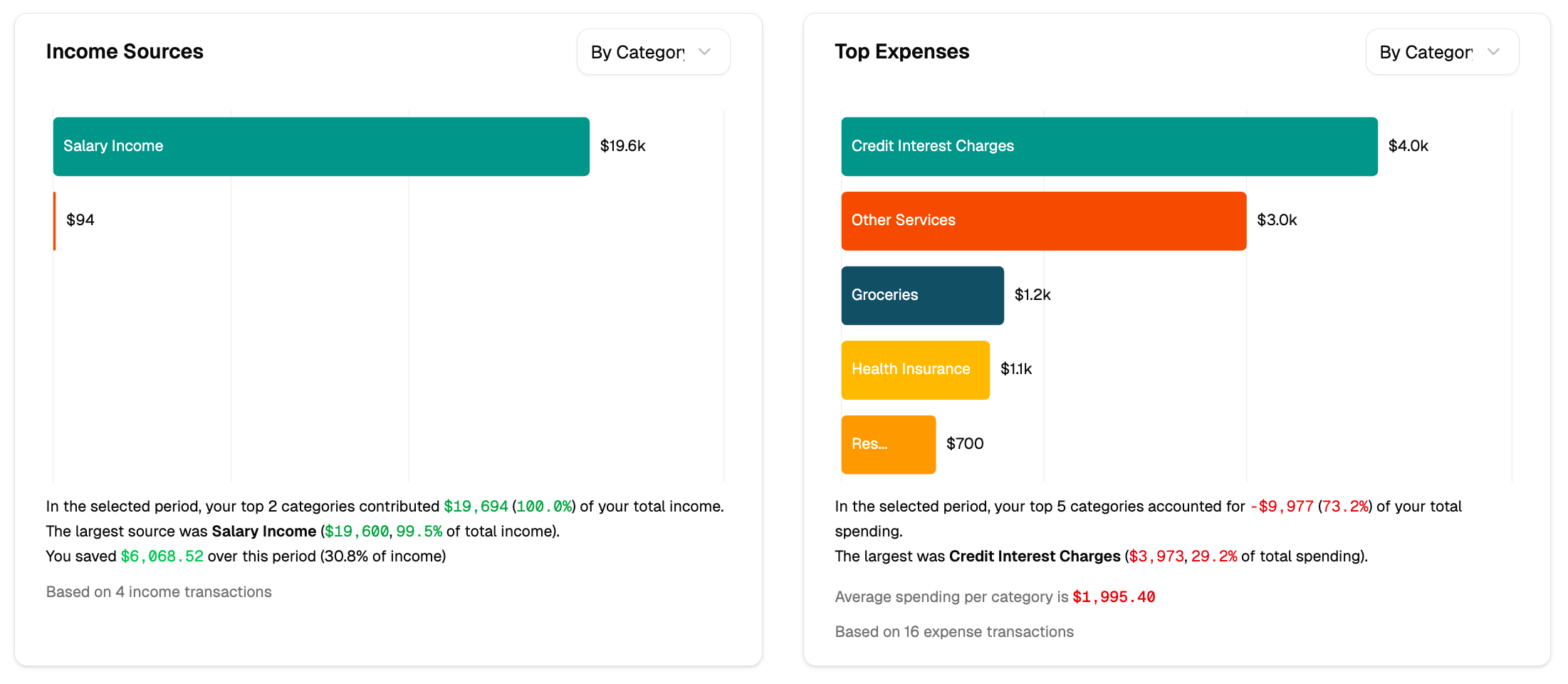
Task: Expand the chevron on Income Sources filter
Action: coord(705,51)
